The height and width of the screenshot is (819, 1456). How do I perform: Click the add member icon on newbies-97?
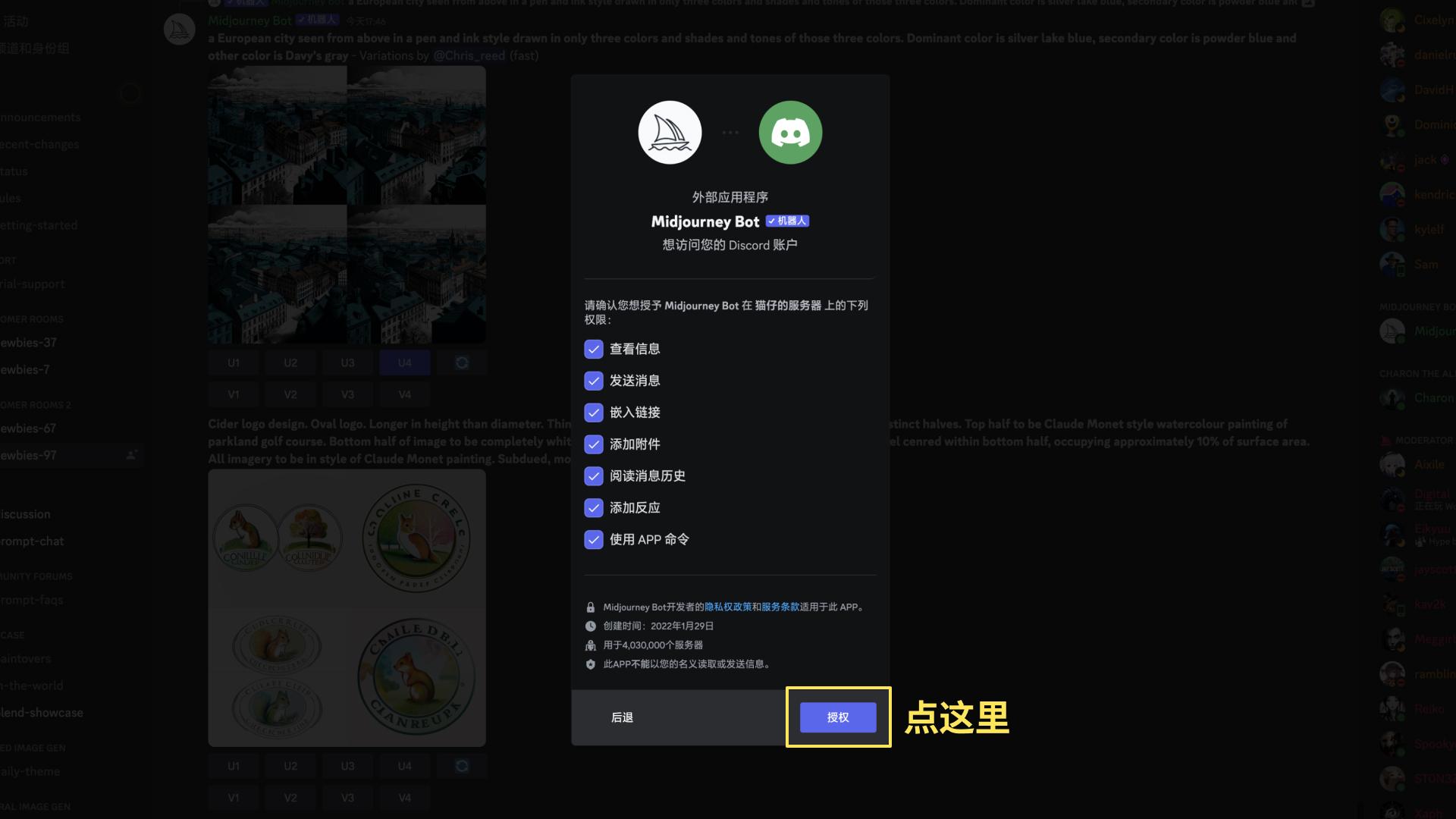[x=132, y=455]
